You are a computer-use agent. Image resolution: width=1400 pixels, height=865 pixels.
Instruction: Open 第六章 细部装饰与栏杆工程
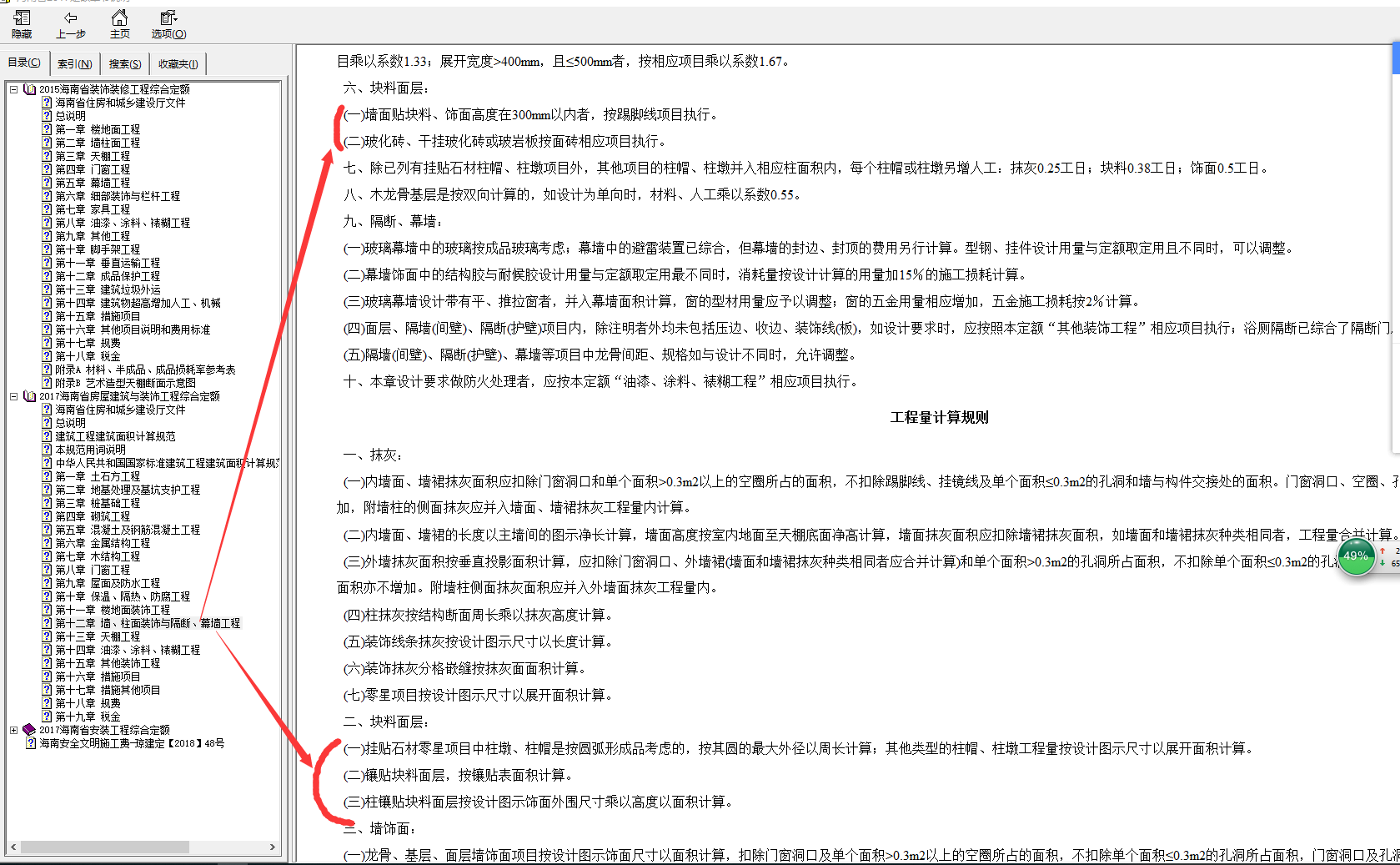118,196
